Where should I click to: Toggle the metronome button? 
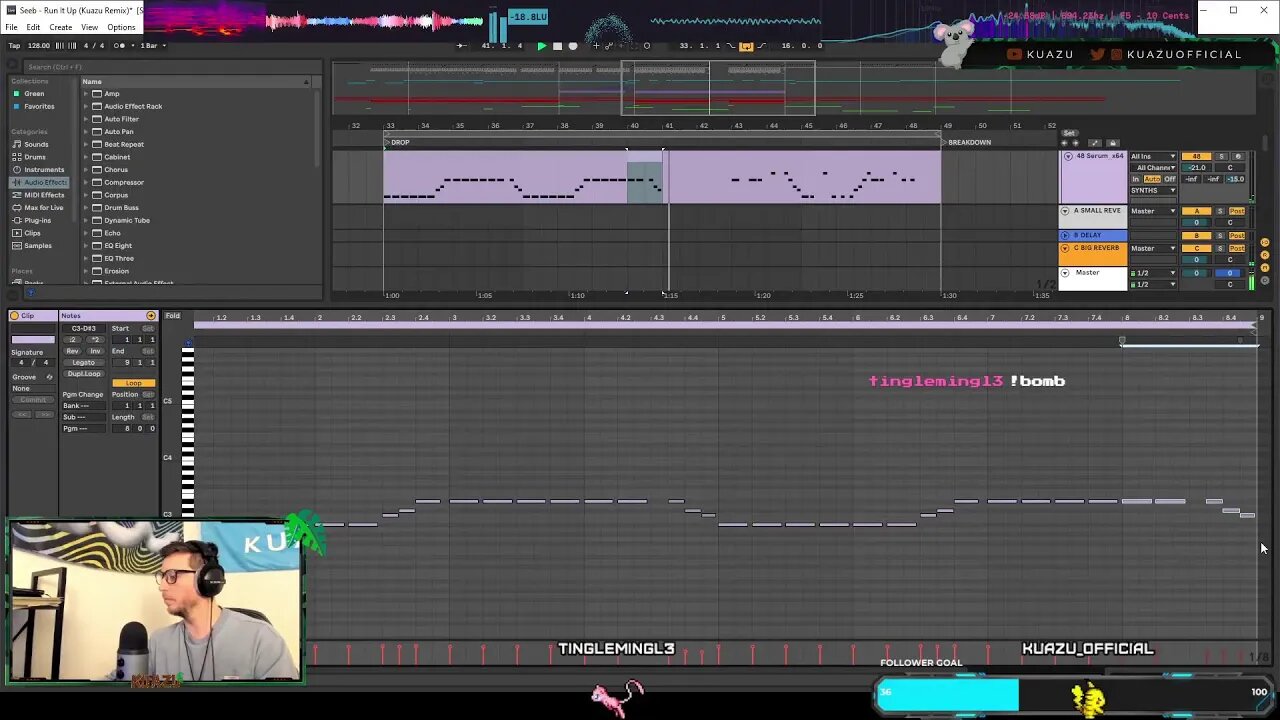point(120,45)
